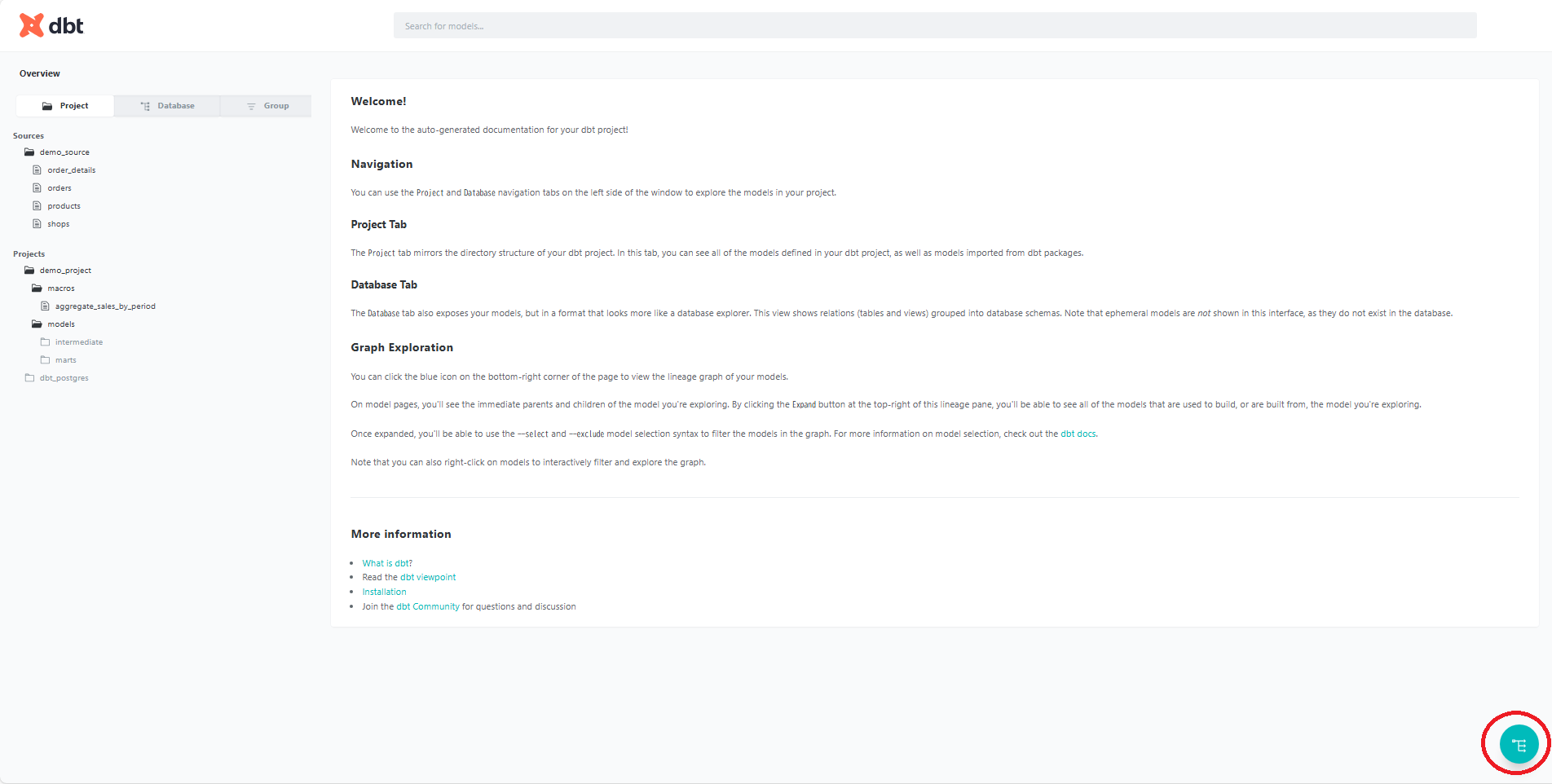The image size is (1552, 784).
Task: Select the models folder label
Action: [61, 324]
